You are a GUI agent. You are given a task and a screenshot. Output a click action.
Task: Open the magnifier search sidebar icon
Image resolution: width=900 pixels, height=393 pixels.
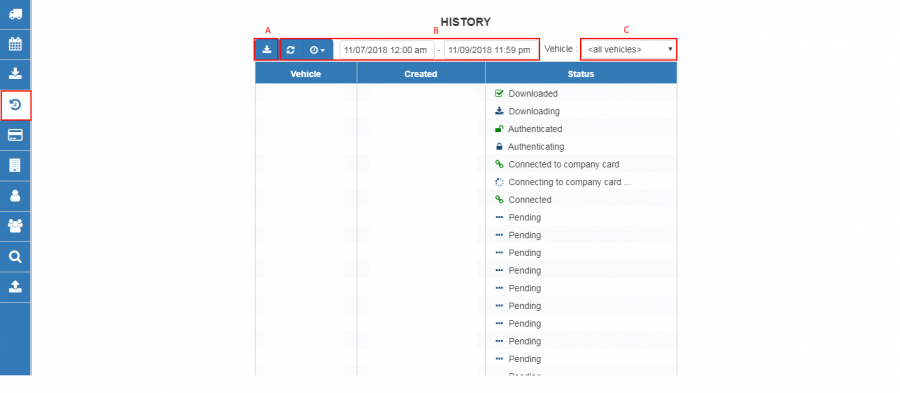tap(15, 256)
